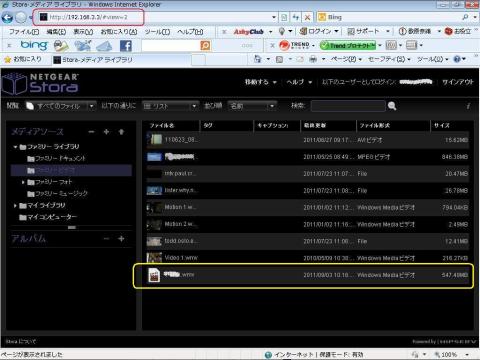Image resolution: width=480 pixels, height=360 pixels.
Task: Click the plus icon beside メディアソース
Action: pos(106,132)
